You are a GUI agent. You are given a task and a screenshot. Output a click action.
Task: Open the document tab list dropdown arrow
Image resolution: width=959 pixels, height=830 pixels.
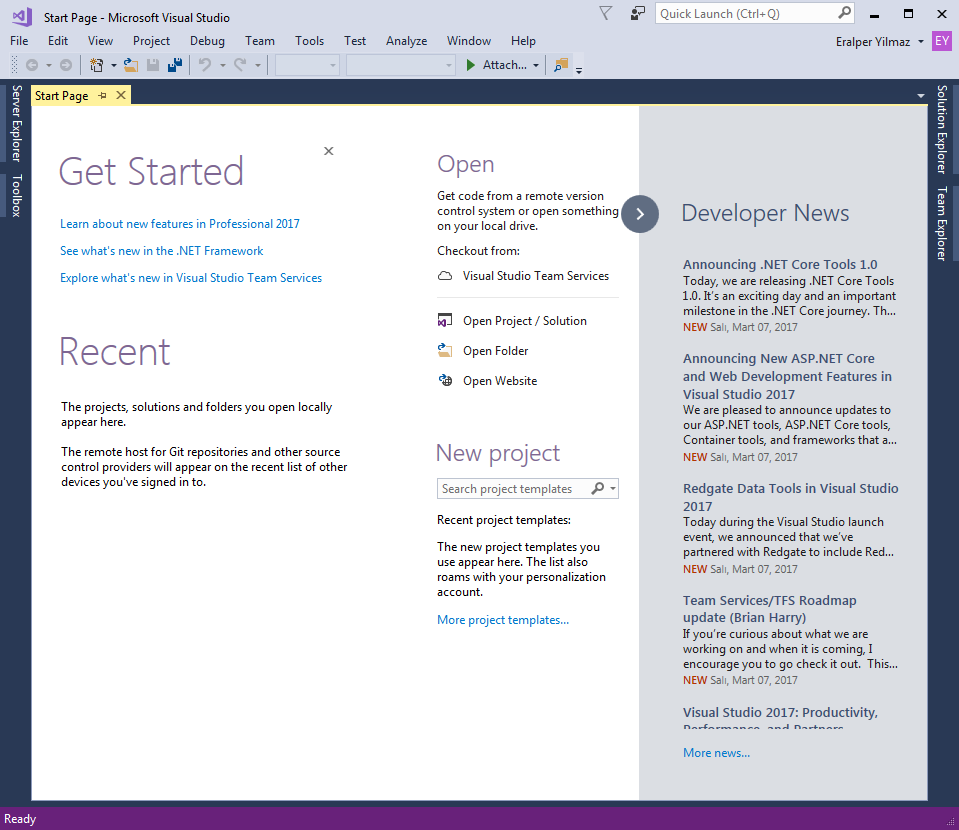click(920, 96)
